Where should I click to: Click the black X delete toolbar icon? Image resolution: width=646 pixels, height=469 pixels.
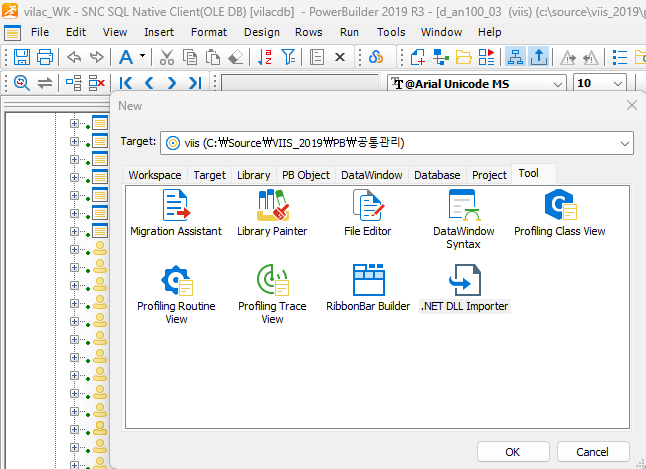(x=340, y=57)
